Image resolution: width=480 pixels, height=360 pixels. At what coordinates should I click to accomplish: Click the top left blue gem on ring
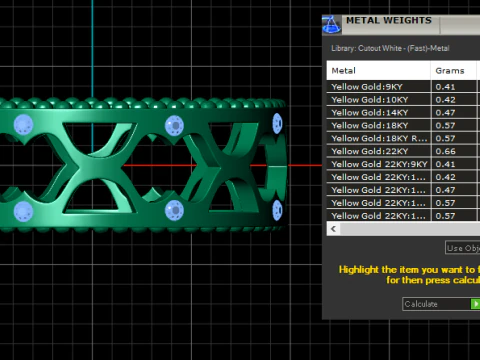coord(23,125)
